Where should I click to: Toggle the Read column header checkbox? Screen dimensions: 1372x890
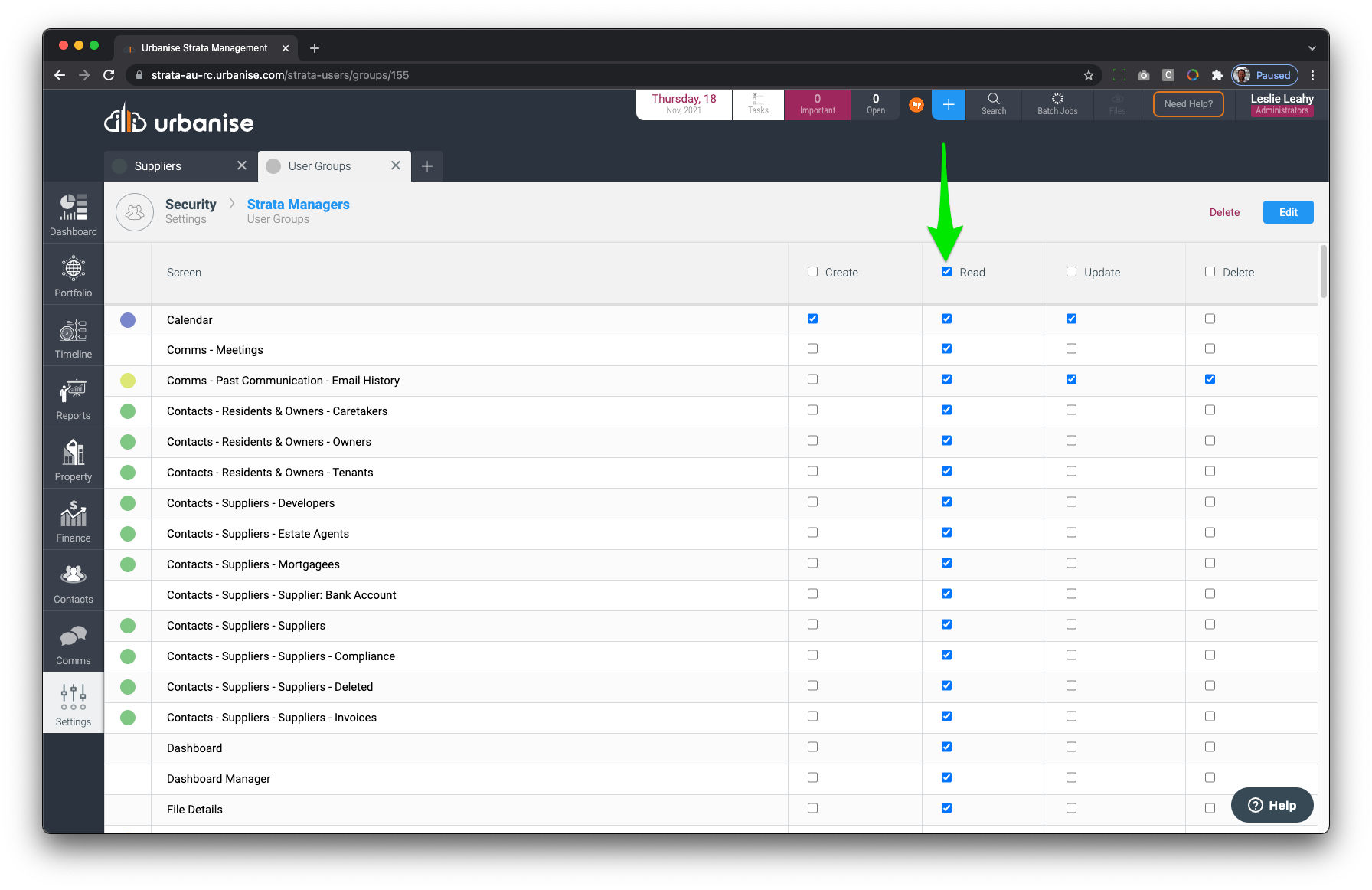(947, 272)
